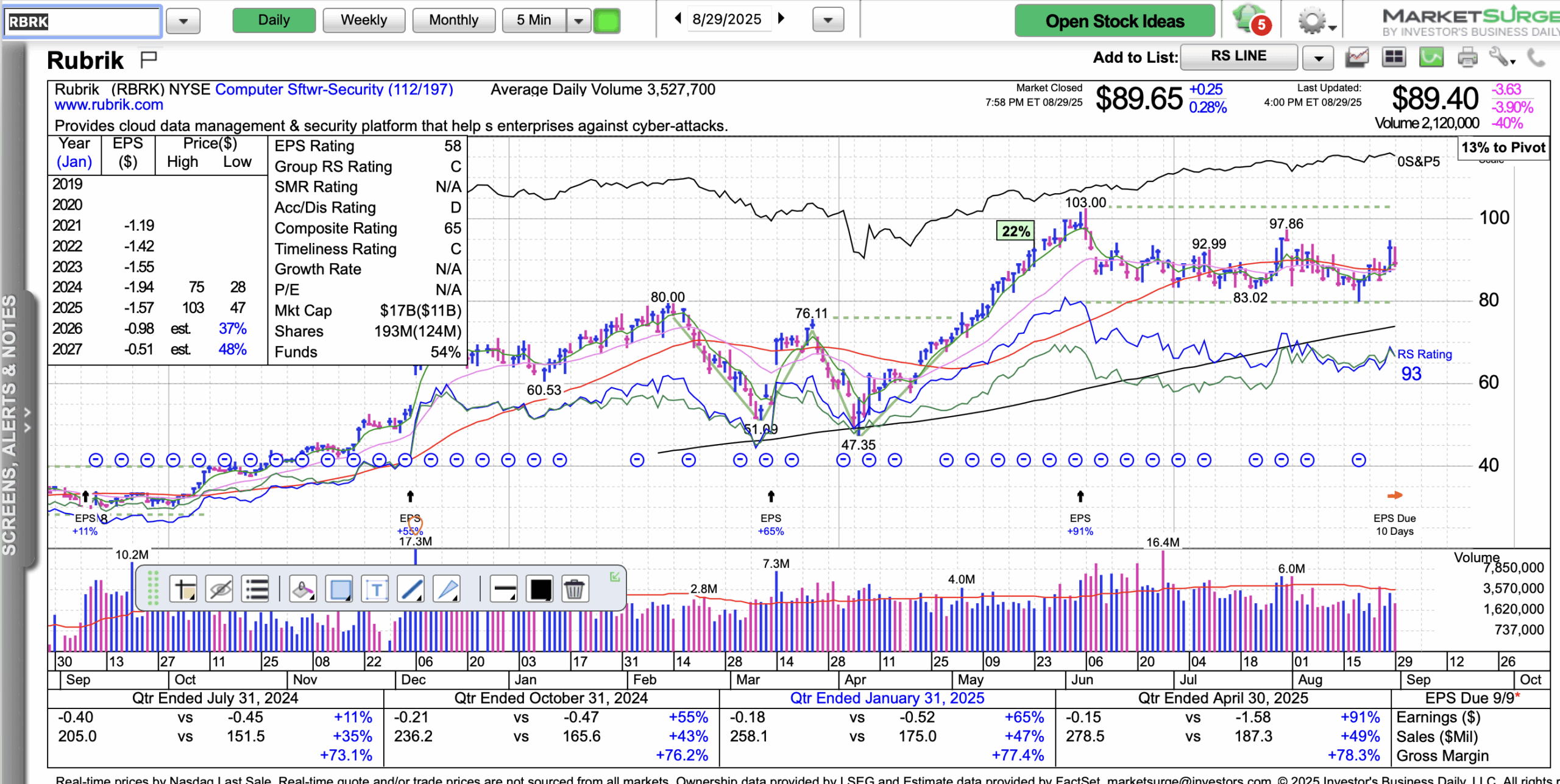The image size is (1560, 784).
Task: Click the Open Stock Ideas button
Action: 1114,21
